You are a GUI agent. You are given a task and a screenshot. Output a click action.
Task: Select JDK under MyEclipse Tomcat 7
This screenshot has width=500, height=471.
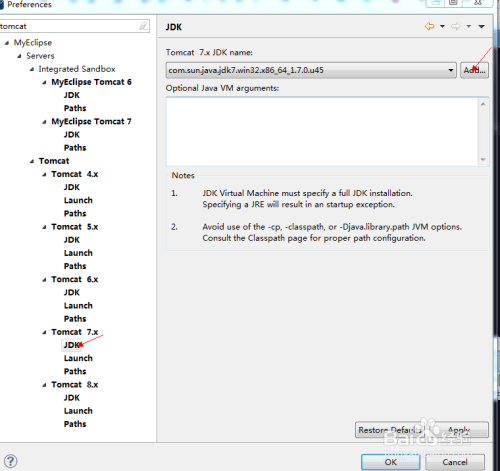click(72, 135)
